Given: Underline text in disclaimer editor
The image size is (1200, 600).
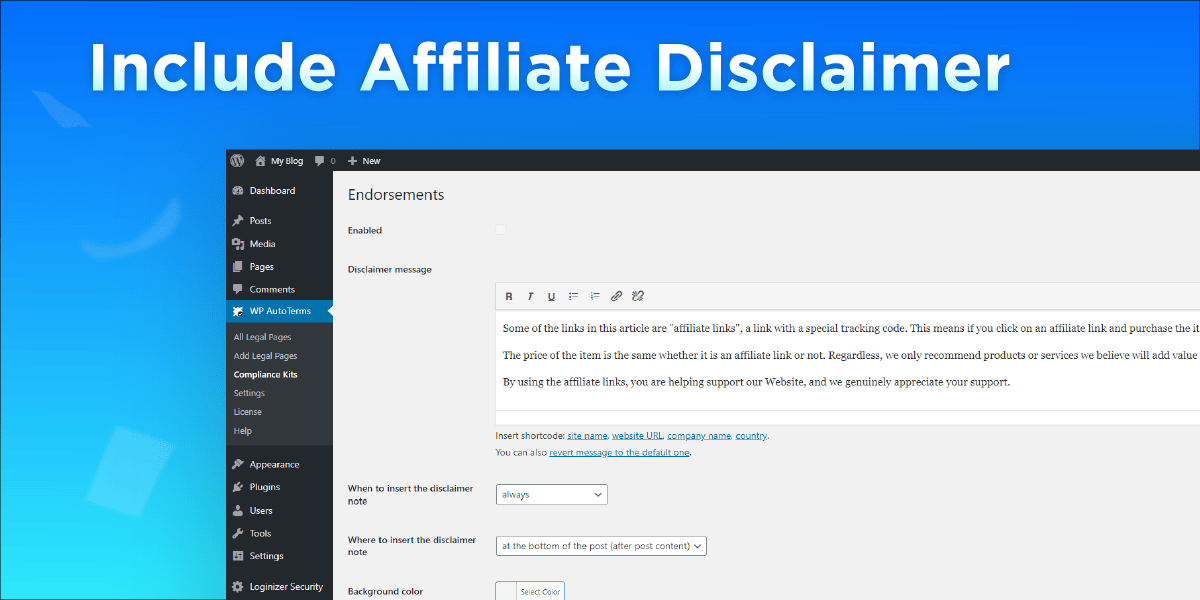Looking at the screenshot, I should tap(551, 296).
